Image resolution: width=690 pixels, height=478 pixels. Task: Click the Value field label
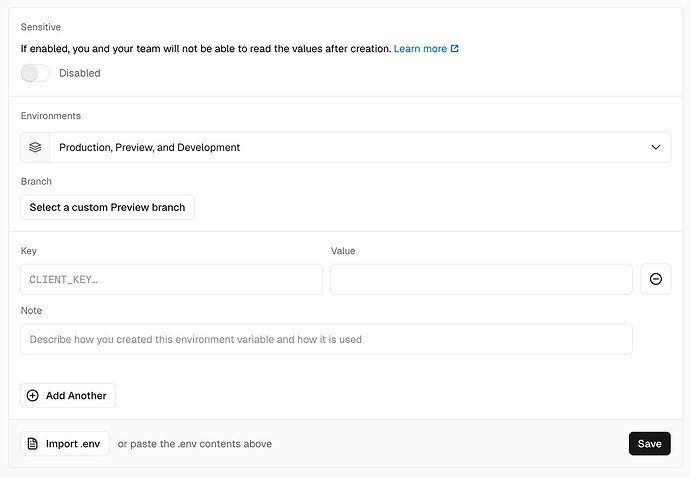pyautogui.click(x=343, y=251)
